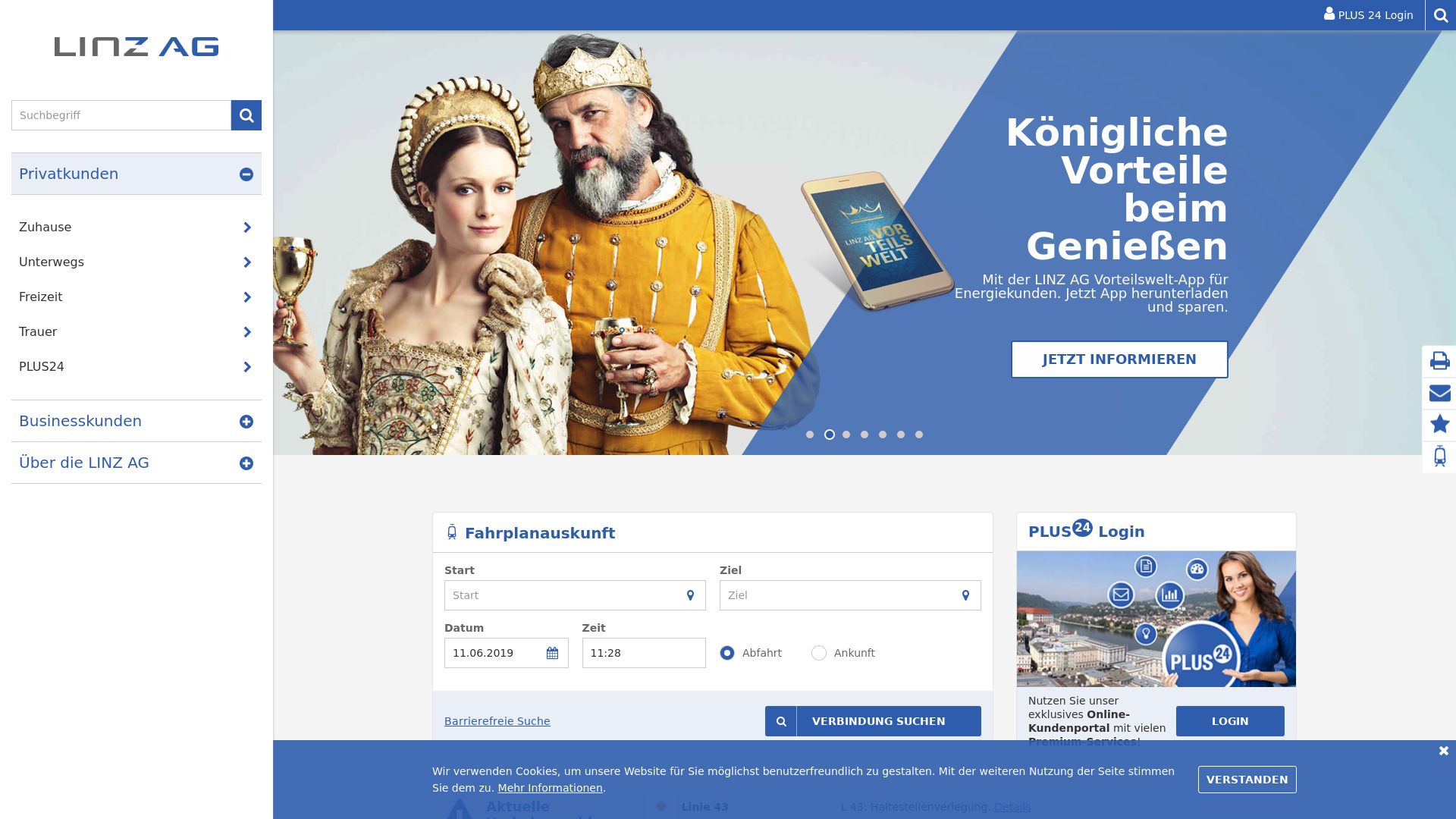Click into the Zeit time field

point(644,653)
